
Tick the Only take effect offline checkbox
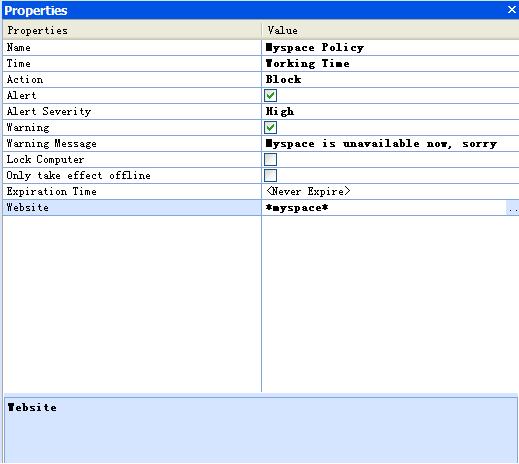[270, 175]
